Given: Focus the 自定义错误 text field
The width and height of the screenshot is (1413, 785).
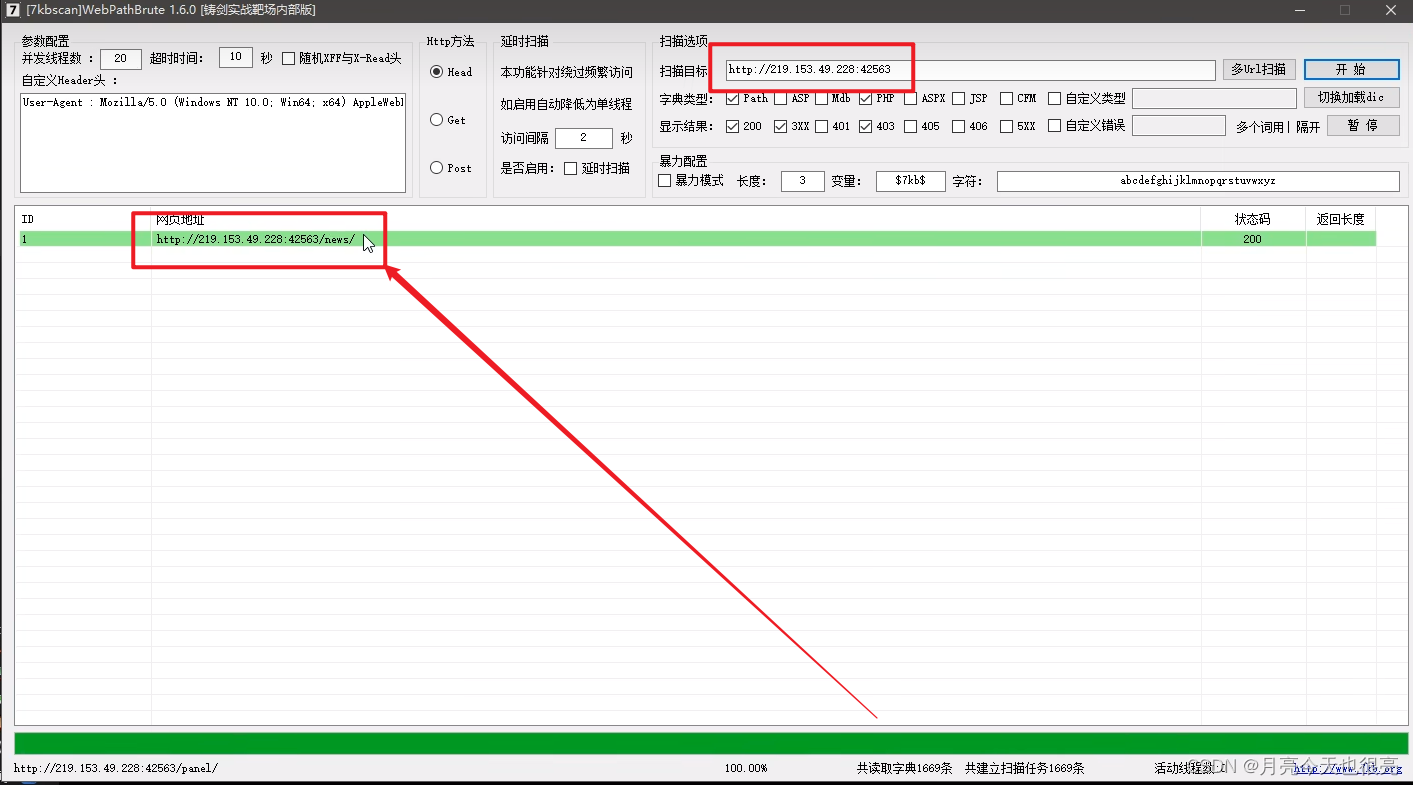Looking at the screenshot, I should tap(1178, 125).
